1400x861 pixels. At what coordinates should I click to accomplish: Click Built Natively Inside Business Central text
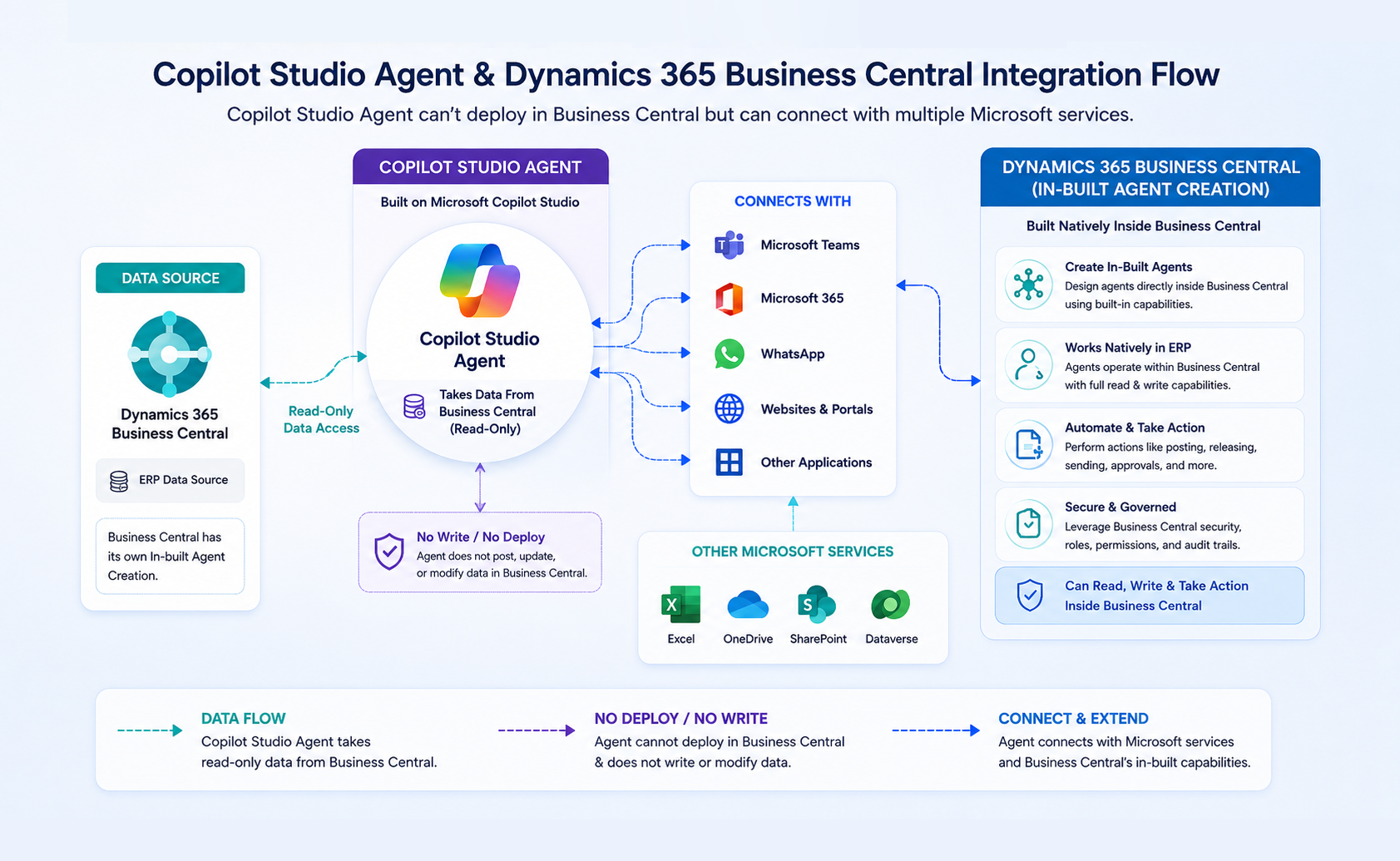point(1143,226)
